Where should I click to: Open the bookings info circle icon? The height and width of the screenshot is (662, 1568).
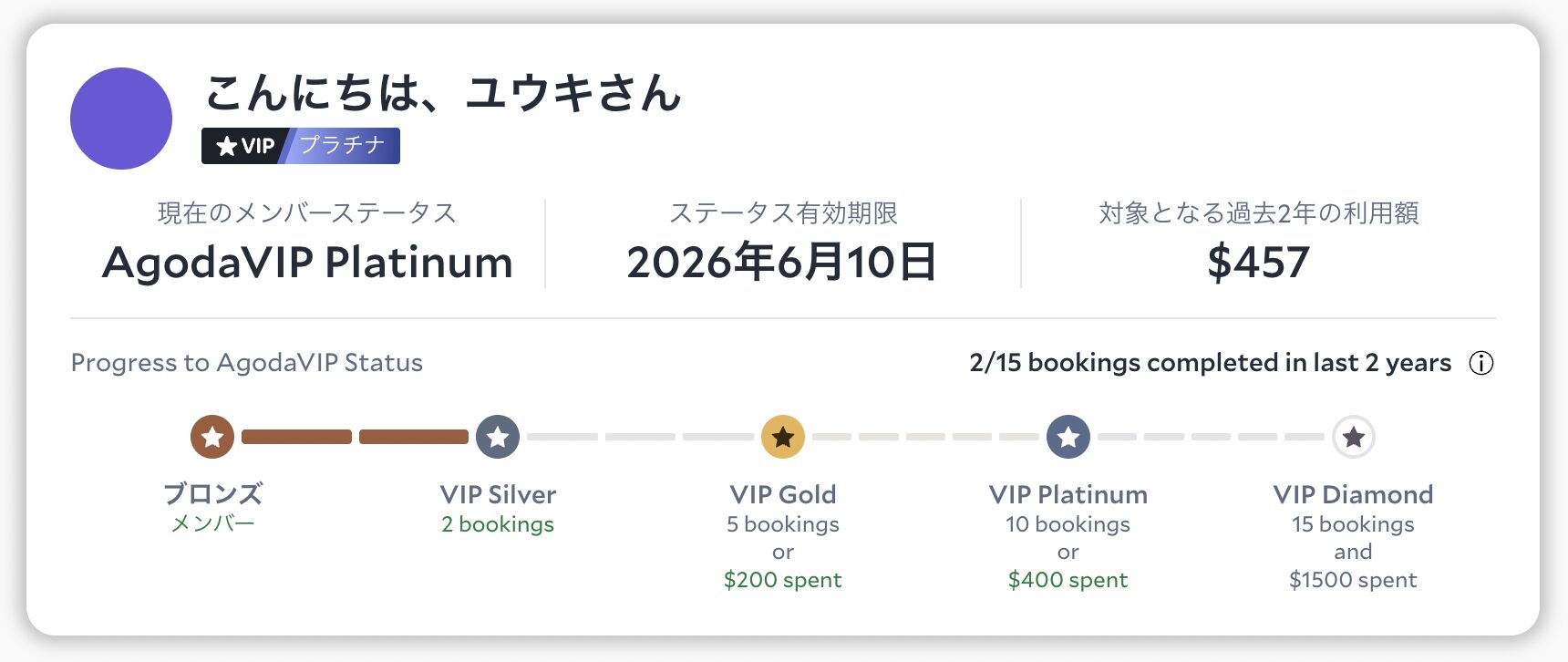pos(1481,363)
